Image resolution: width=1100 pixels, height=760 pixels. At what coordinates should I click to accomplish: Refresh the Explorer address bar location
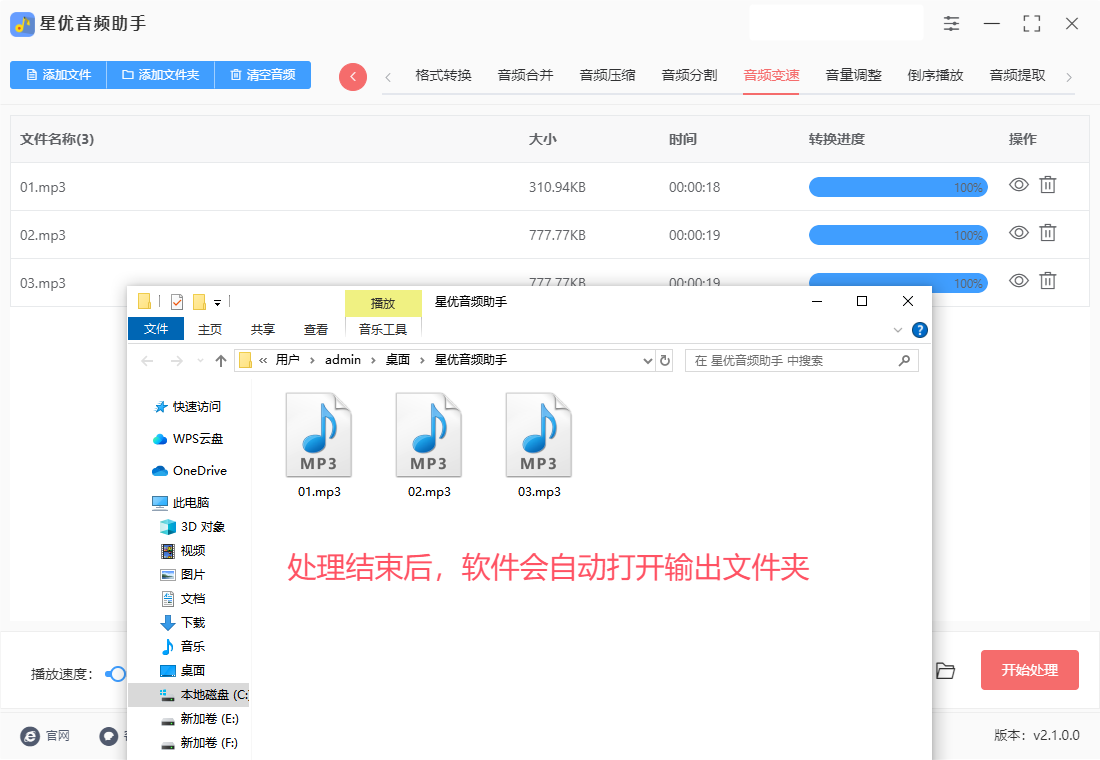(x=665, y=361)
